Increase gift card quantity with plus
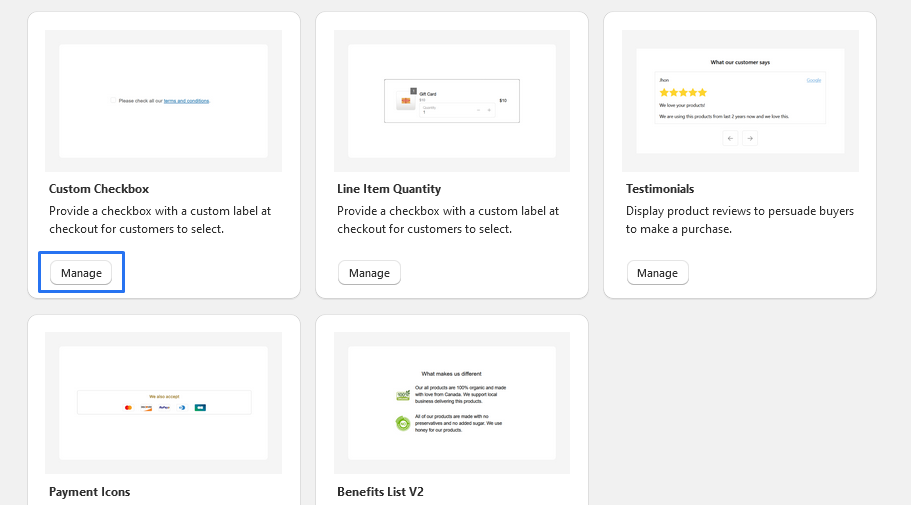This screenshot has width=911, height=505. pyautogui.click(x=489, y=110)
